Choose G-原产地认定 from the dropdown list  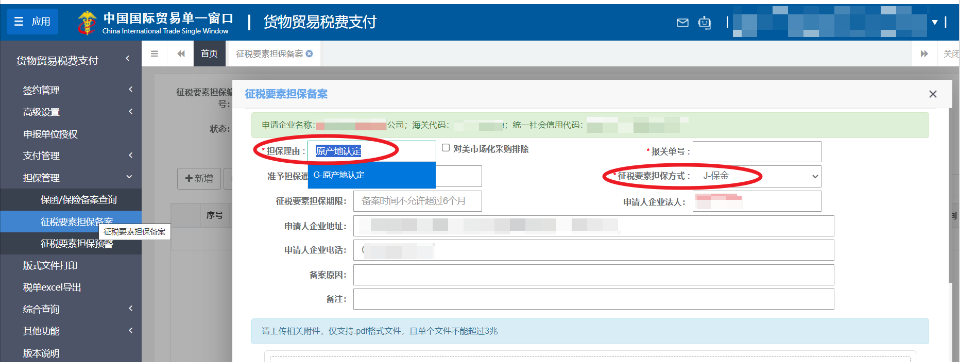point(372,175)
